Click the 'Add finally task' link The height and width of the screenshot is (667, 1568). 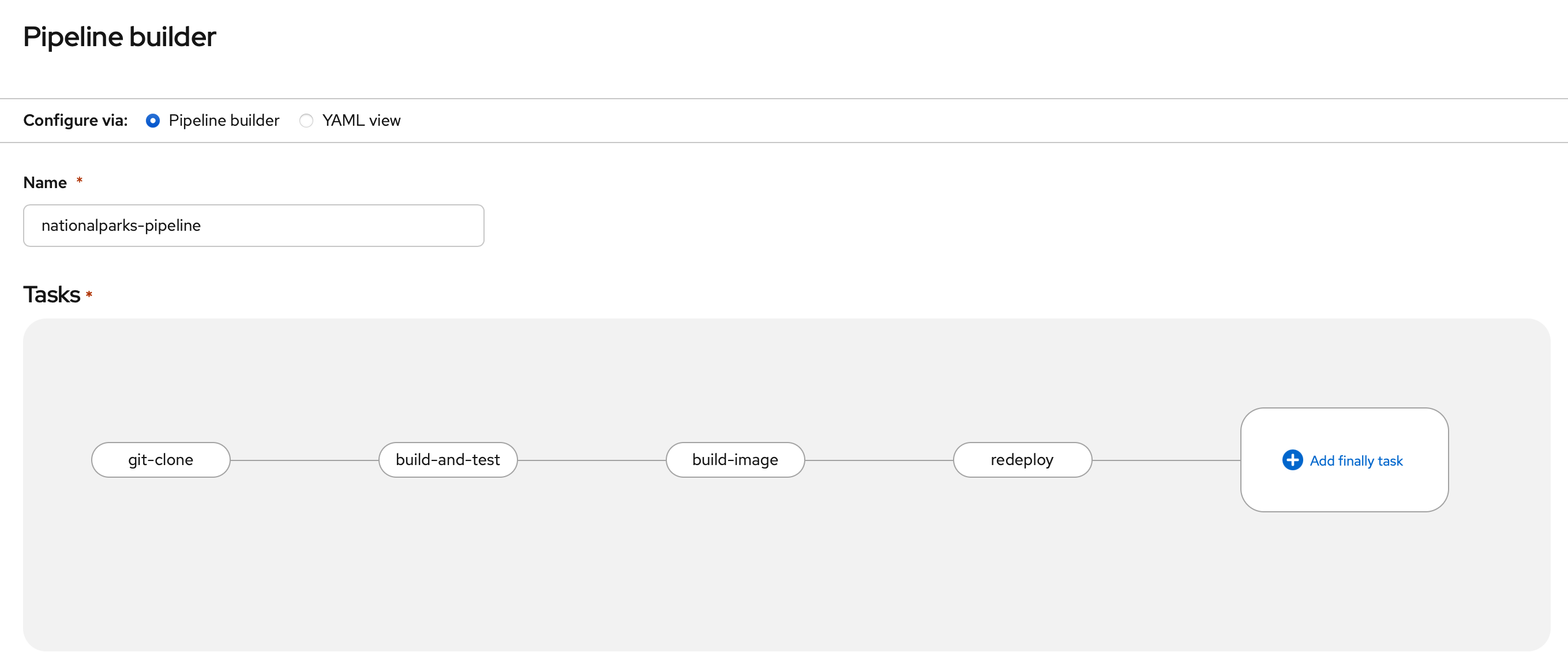coord(1356,460)
